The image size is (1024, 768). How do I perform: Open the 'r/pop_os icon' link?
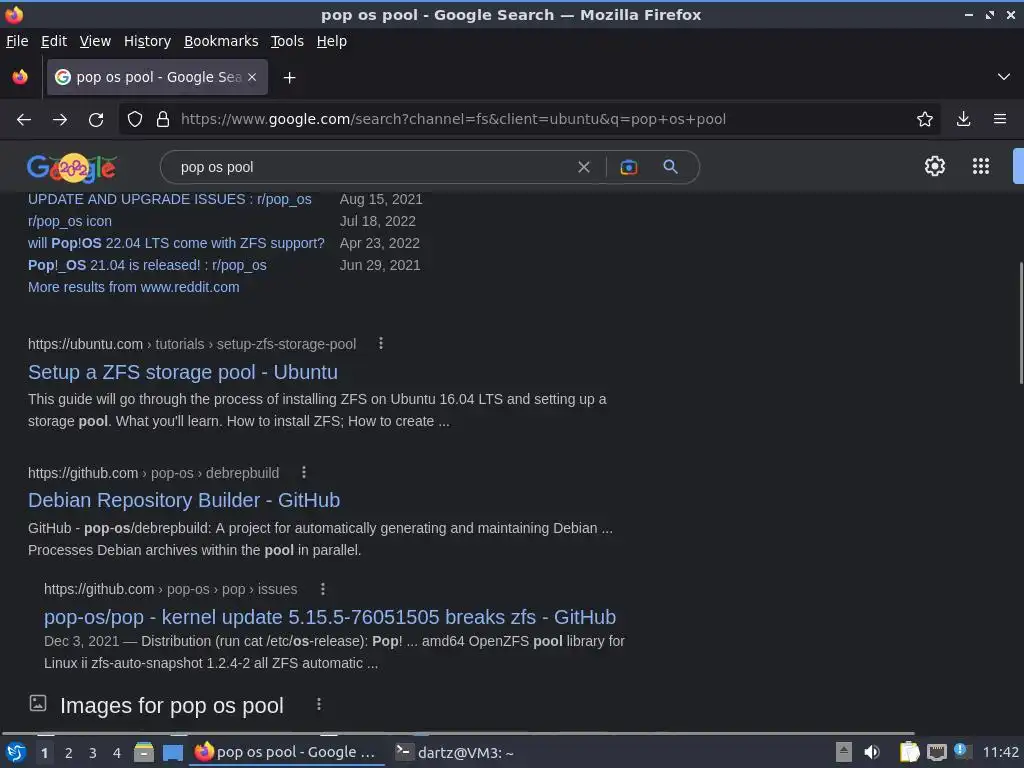point(70,221)
